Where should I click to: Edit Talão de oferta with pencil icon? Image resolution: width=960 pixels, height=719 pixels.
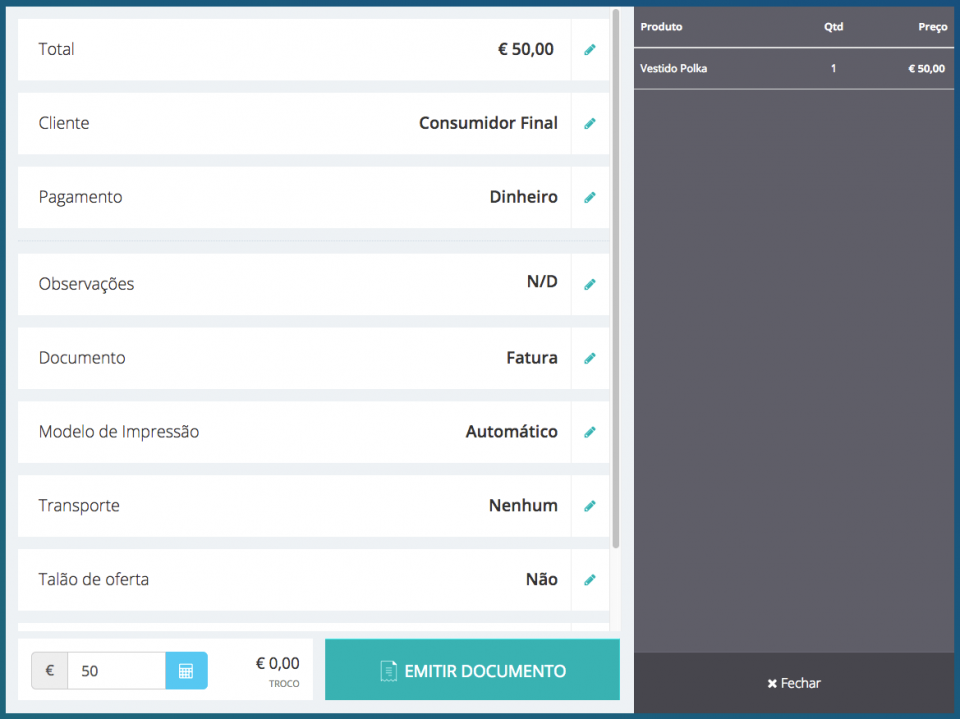(589, 580)
